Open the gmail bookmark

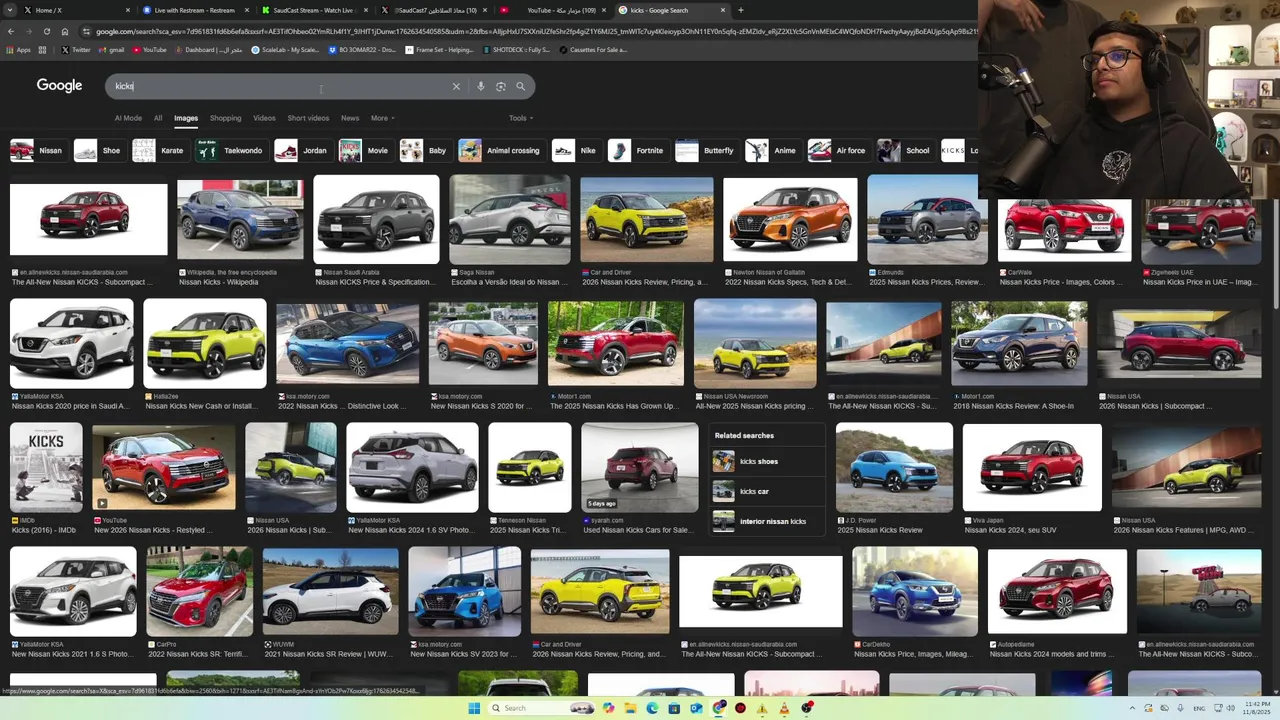point(112,49)
